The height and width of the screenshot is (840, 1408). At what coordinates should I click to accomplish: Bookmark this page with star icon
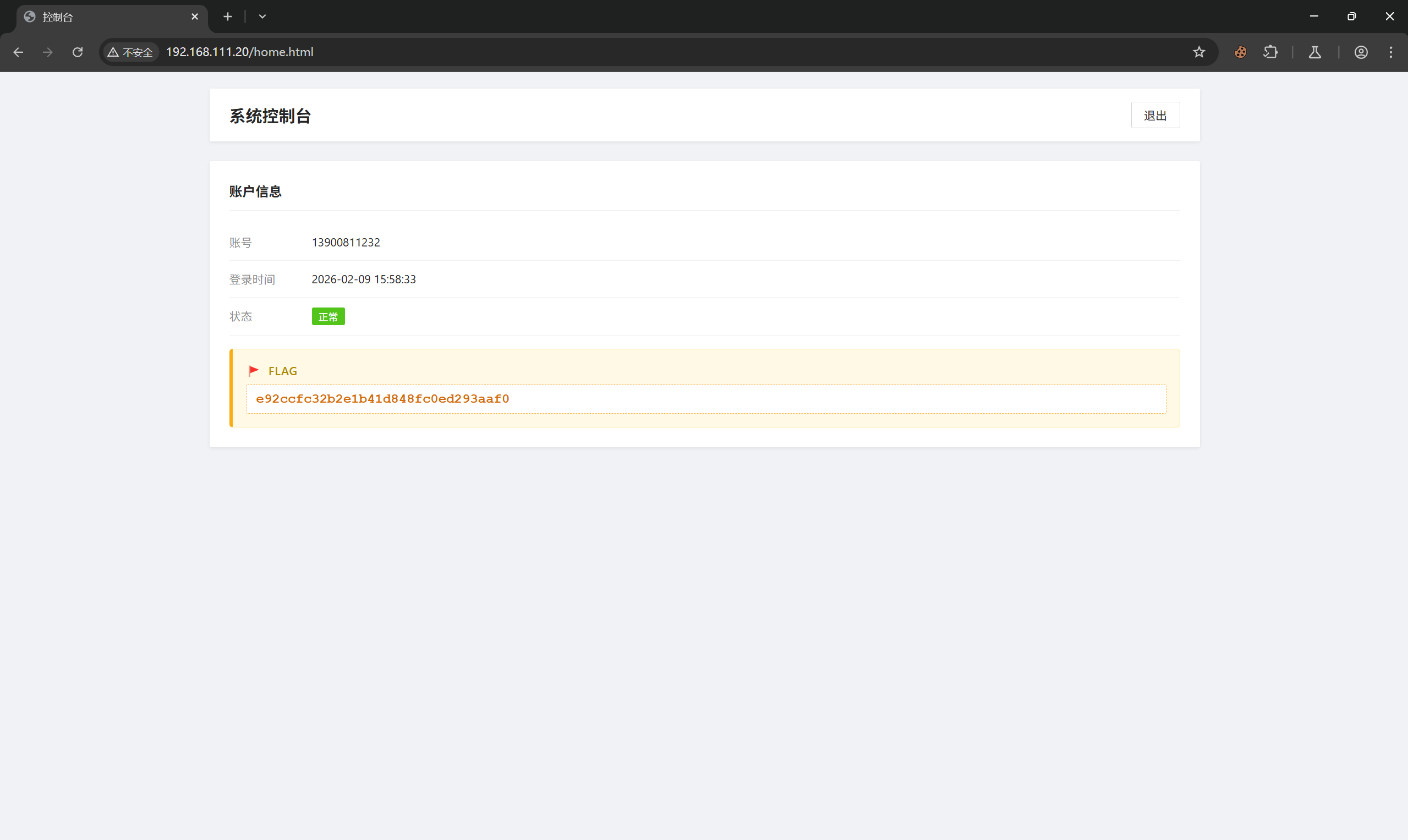pyautogui.click(x=1199, y=52)
